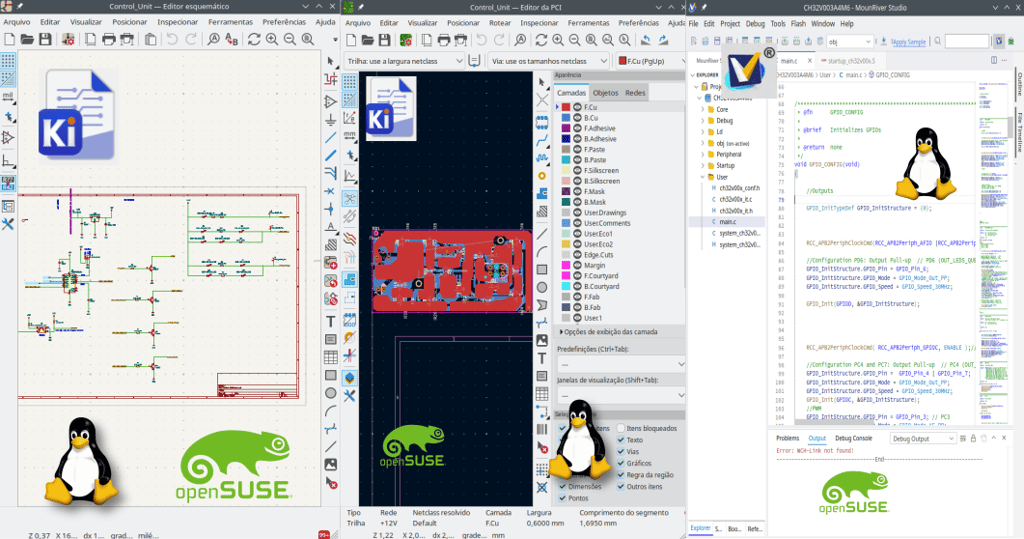This screenshot has width=1024, height=539.
Task: Open find and replace in schematic editor
Action: point(231,39)
